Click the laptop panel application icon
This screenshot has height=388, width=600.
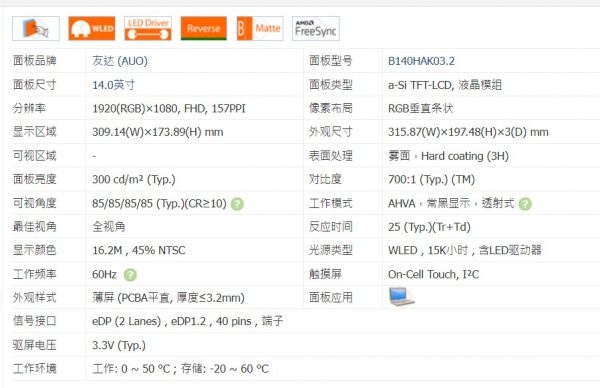[x=401, y=297]
